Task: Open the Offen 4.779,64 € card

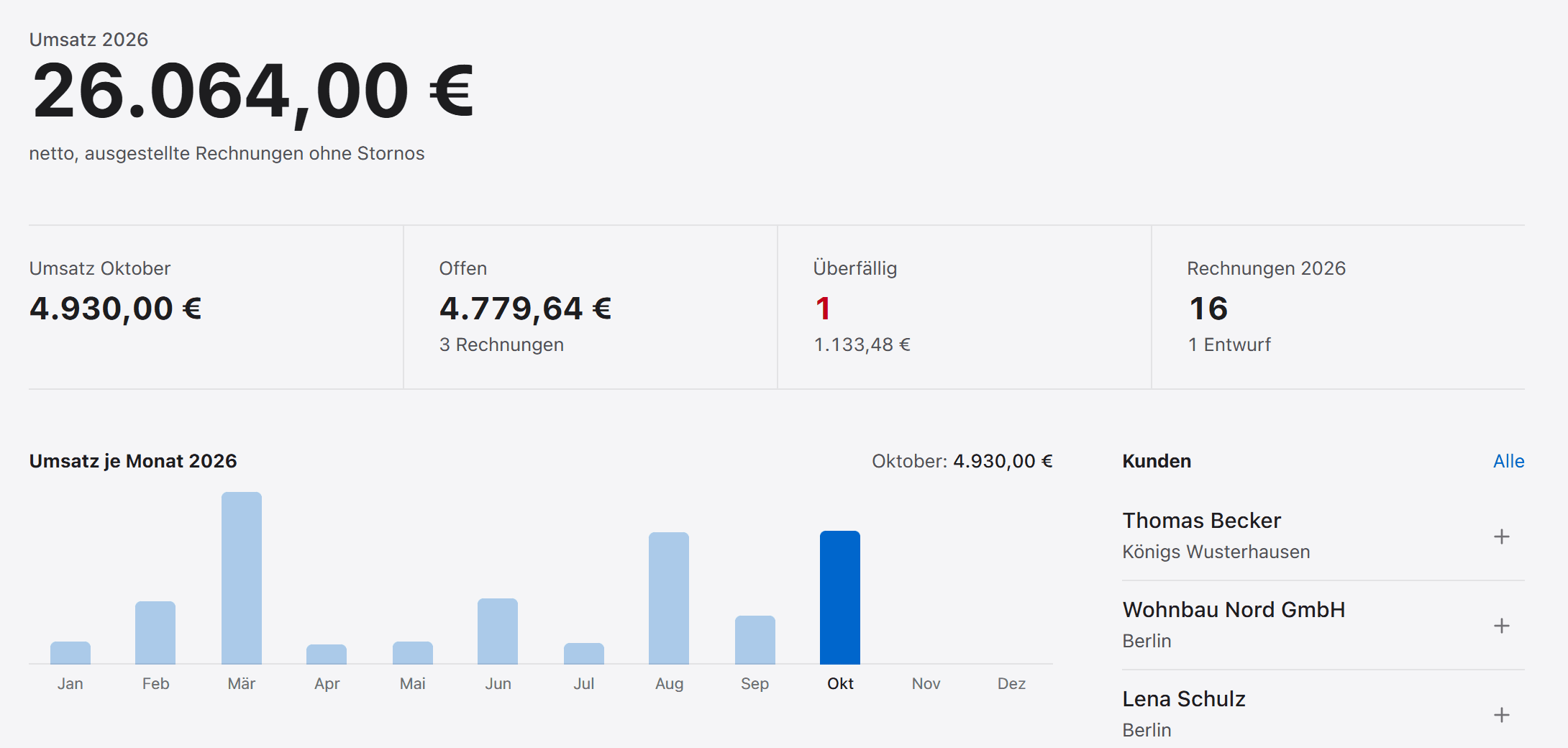Action: click(x=590, y=307)
